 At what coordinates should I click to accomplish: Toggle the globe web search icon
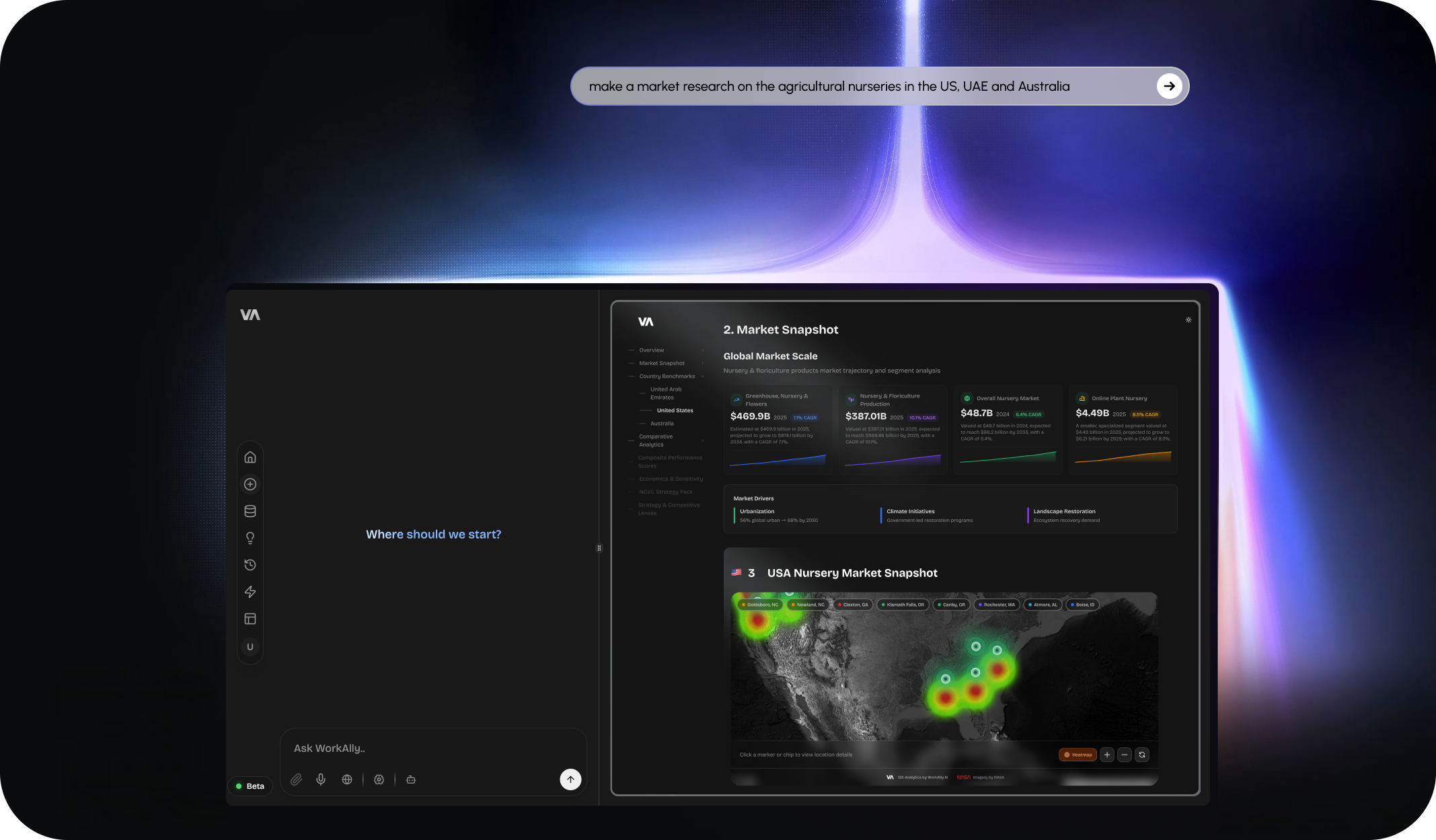(347, 779)
